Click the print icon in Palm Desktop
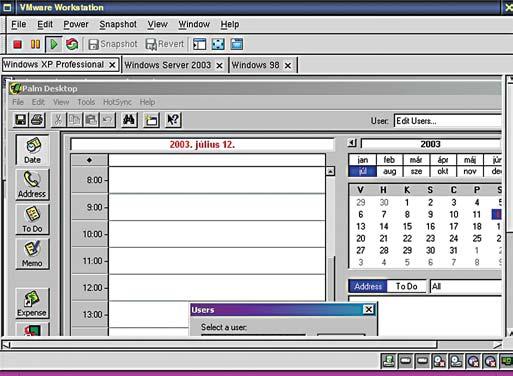The image size is (513, 376). point(37,120)
